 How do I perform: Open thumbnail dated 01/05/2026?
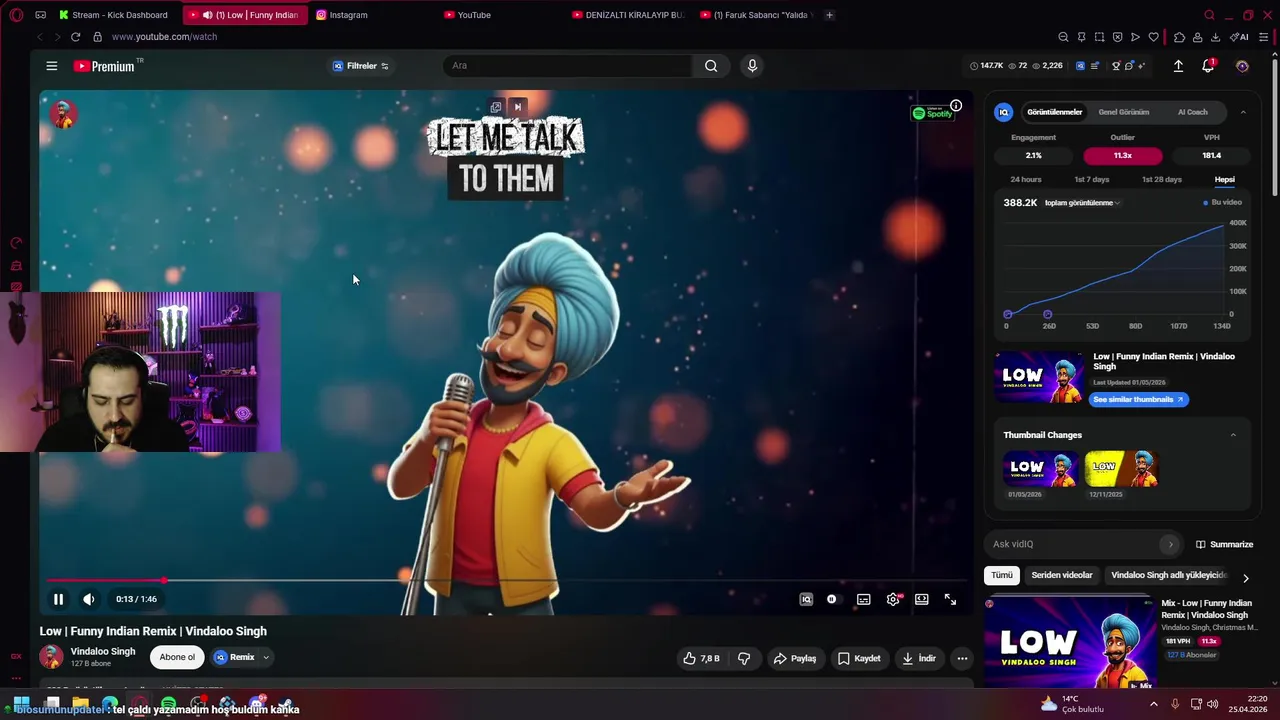(1041, 468)
